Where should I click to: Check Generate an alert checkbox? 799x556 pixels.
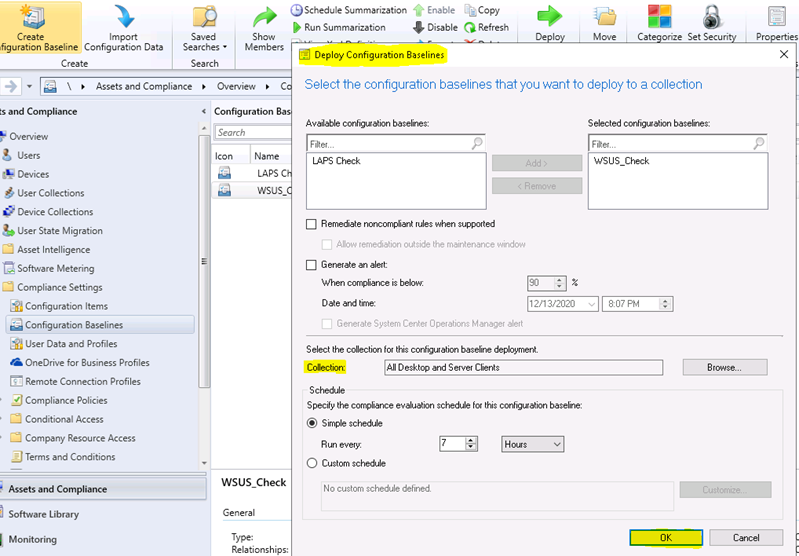[x=311, y=265]
